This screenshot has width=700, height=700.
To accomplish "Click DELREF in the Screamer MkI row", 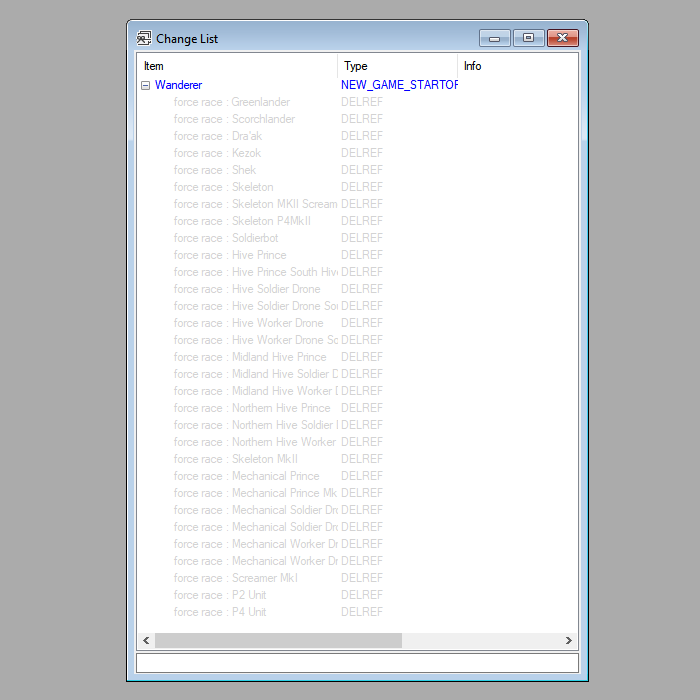I will [x=362, y=578].
